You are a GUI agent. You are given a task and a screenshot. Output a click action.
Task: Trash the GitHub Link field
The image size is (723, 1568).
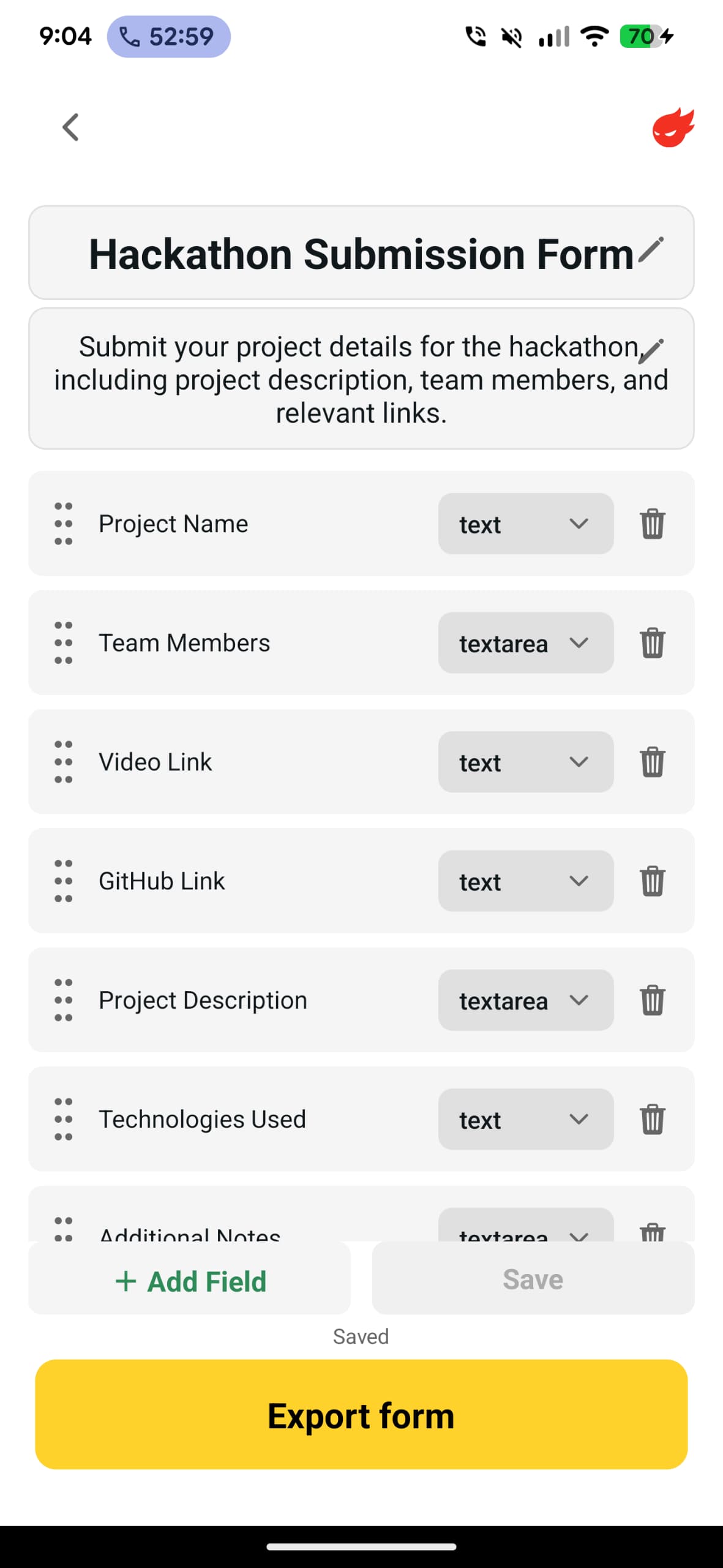click(652, 881)
